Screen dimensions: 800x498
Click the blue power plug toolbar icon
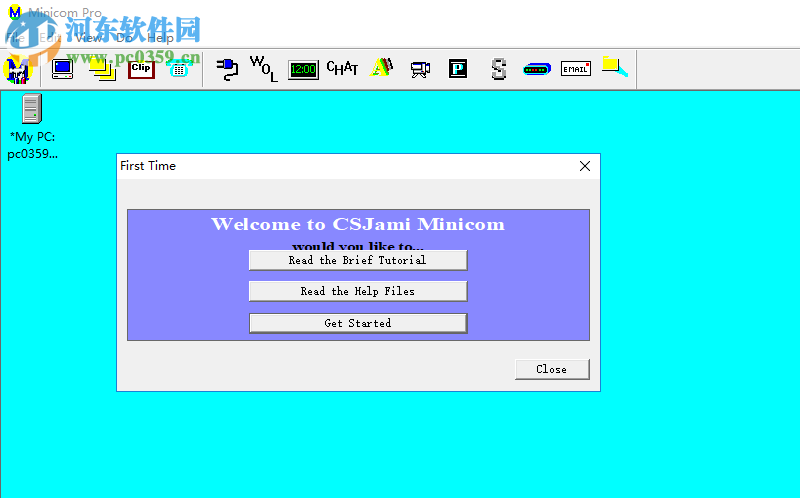227,69
